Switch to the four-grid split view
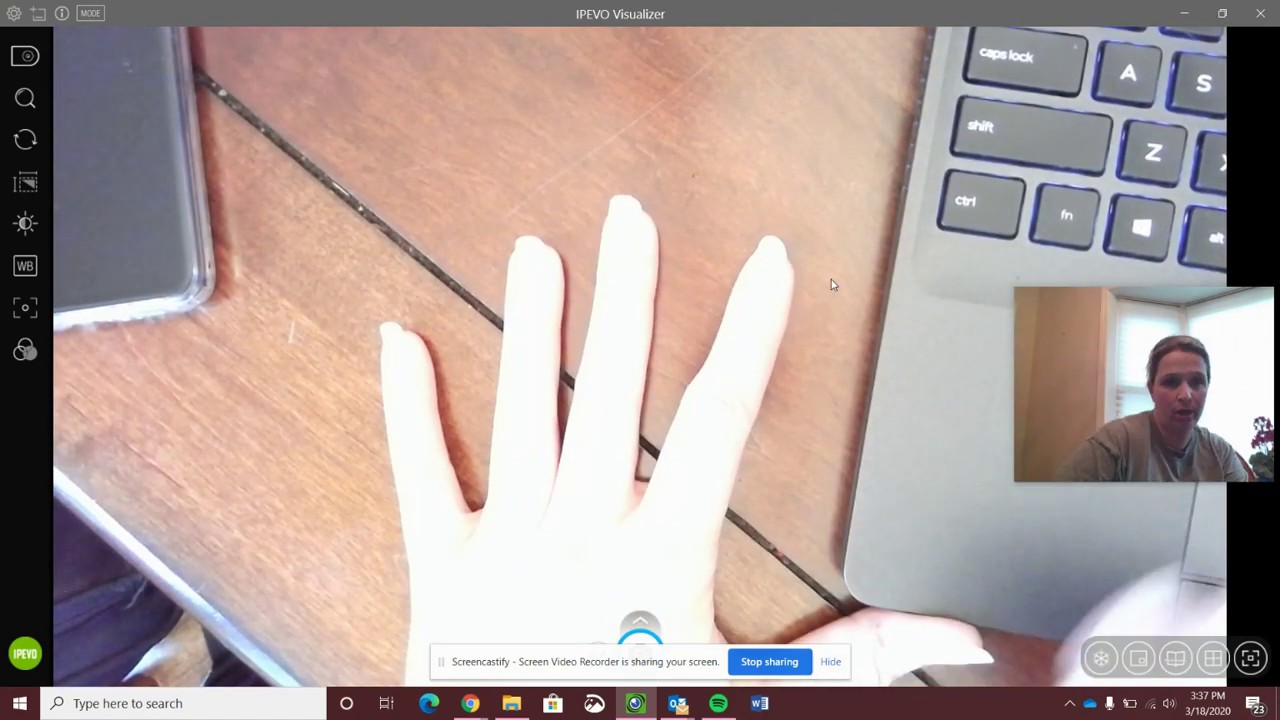Screen dimensions: 1280x720 click(1213, 658)
